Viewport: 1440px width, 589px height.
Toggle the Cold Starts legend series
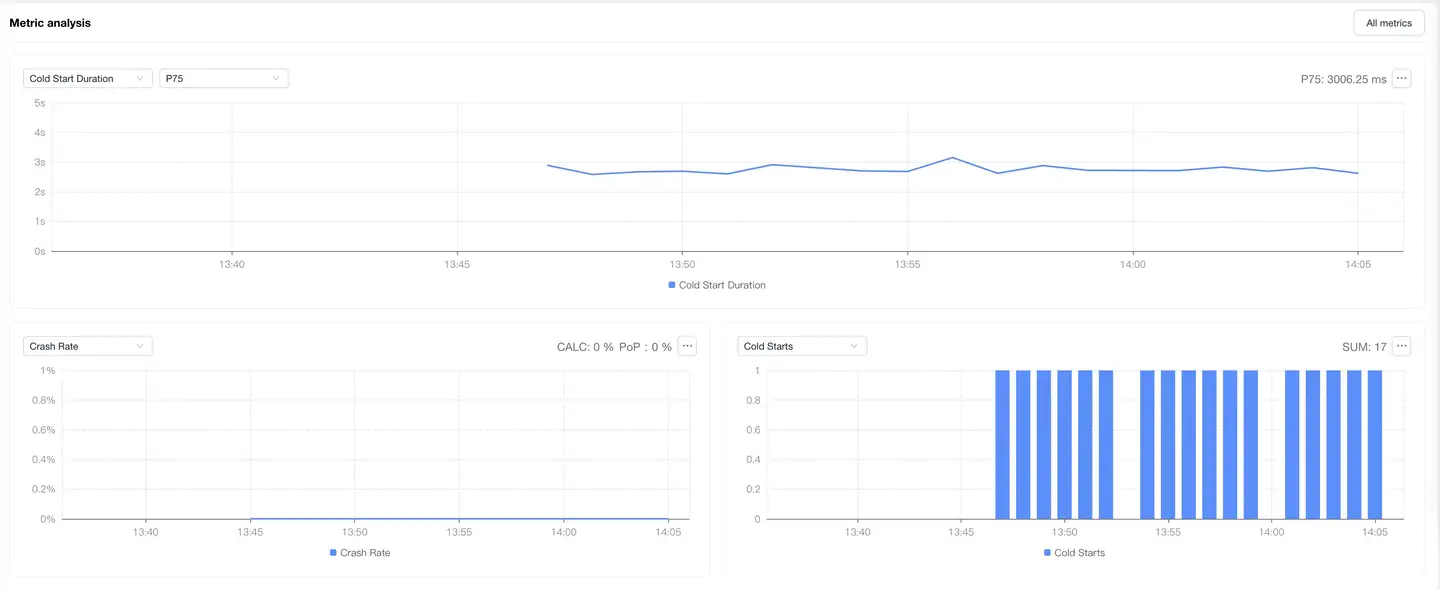1079,553
